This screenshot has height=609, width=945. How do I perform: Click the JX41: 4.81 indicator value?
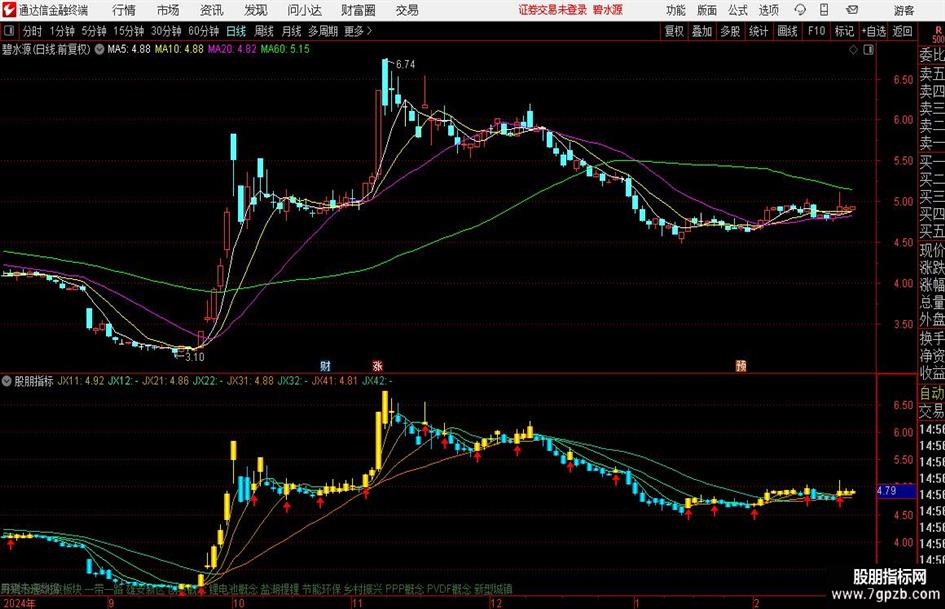334,381
